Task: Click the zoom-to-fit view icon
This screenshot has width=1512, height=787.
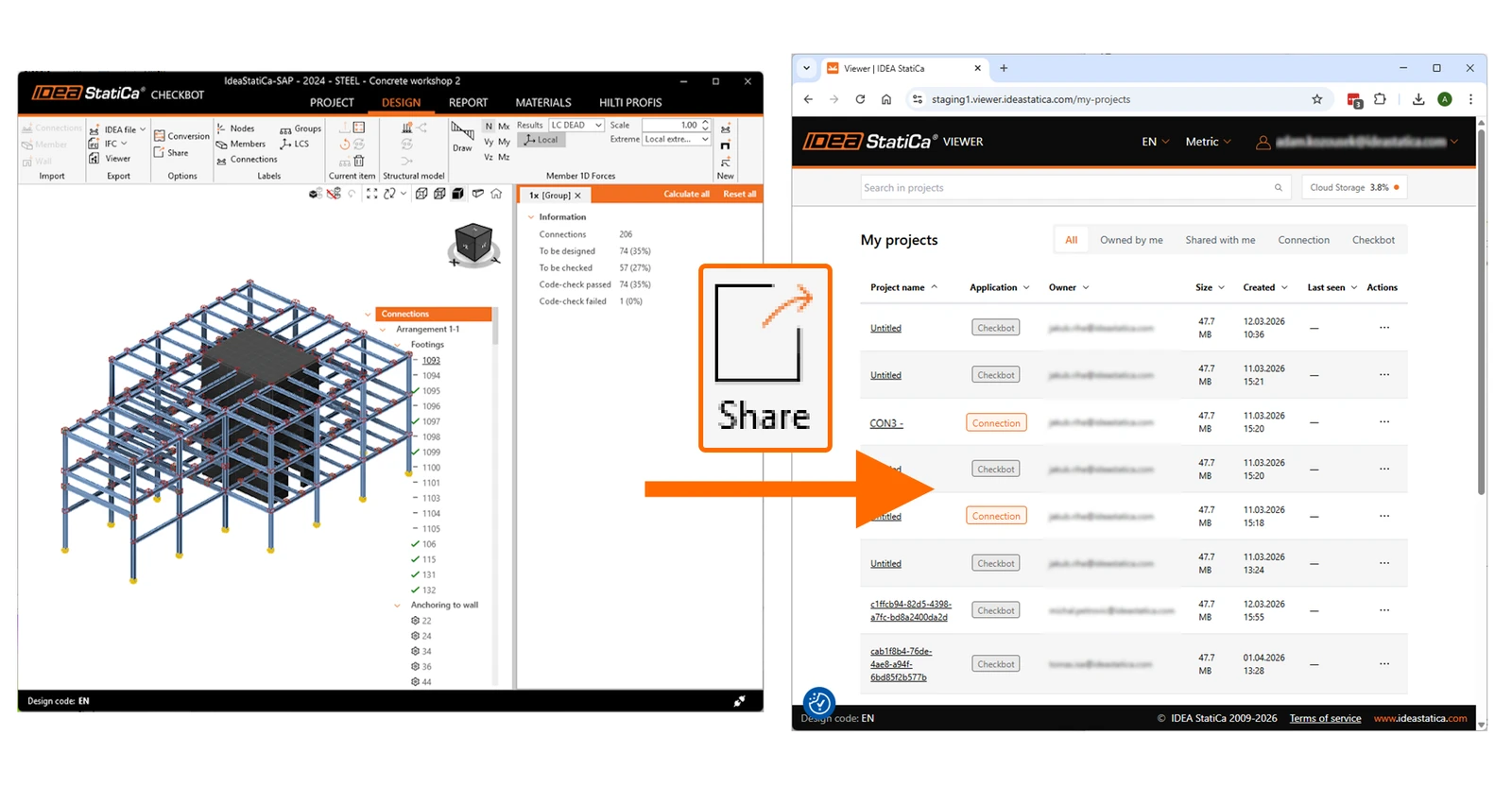Action: (x=371, y=194)
